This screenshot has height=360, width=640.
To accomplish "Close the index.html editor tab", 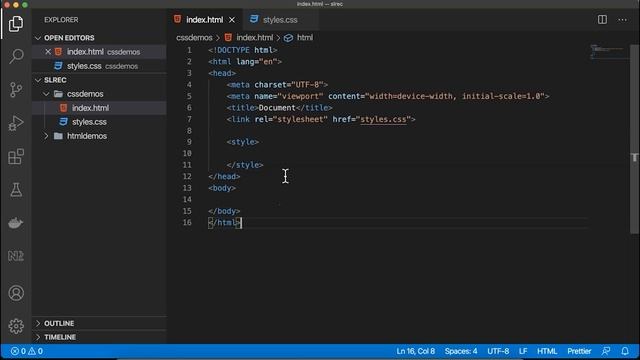I will click(232, 20).
